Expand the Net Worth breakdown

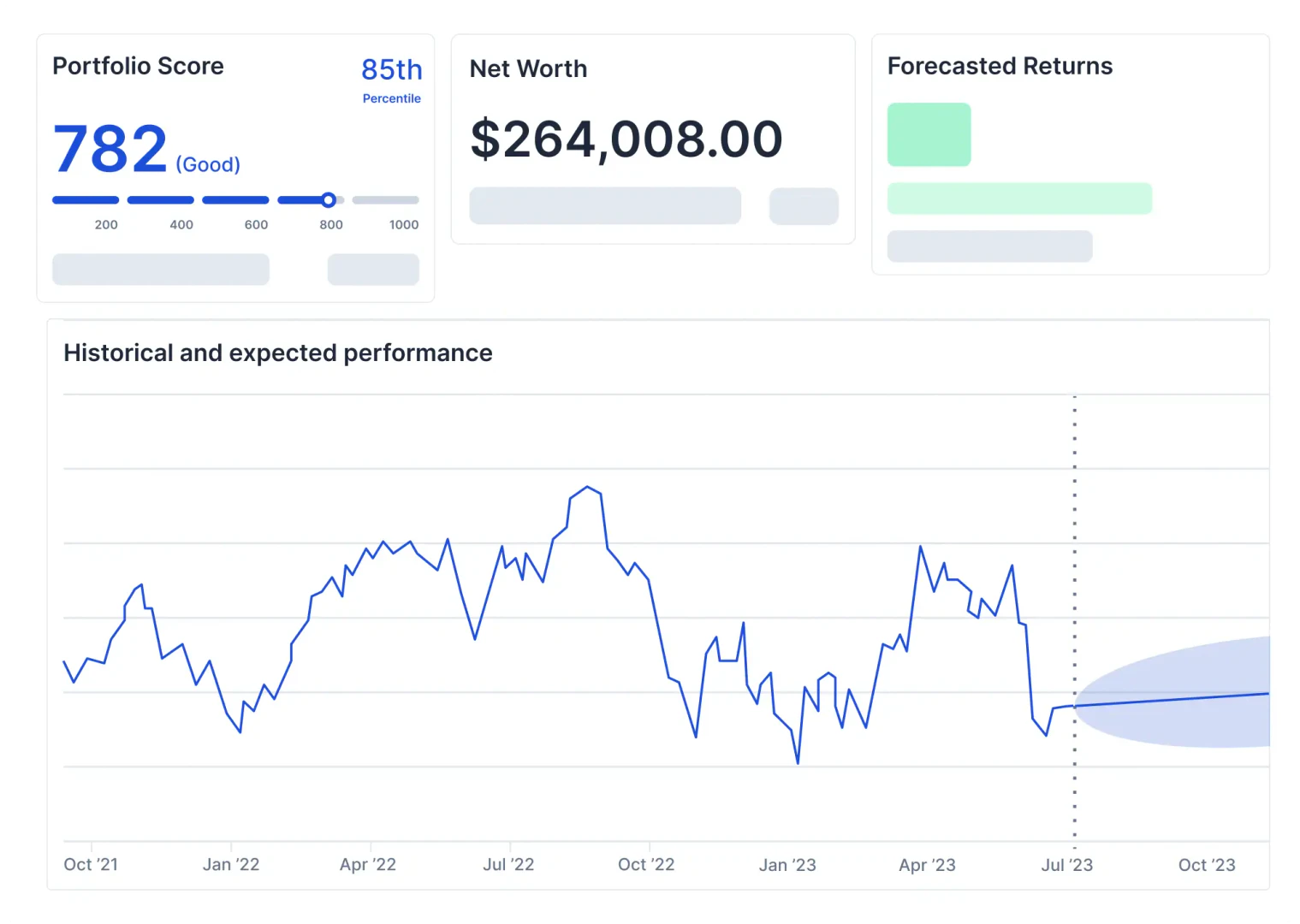tap(528, 68)
